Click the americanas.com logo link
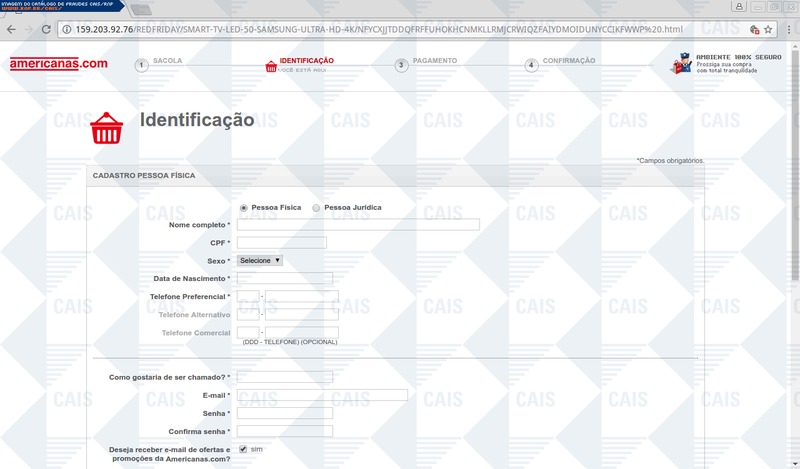800x469 pixels. click(x=59, y=64)
